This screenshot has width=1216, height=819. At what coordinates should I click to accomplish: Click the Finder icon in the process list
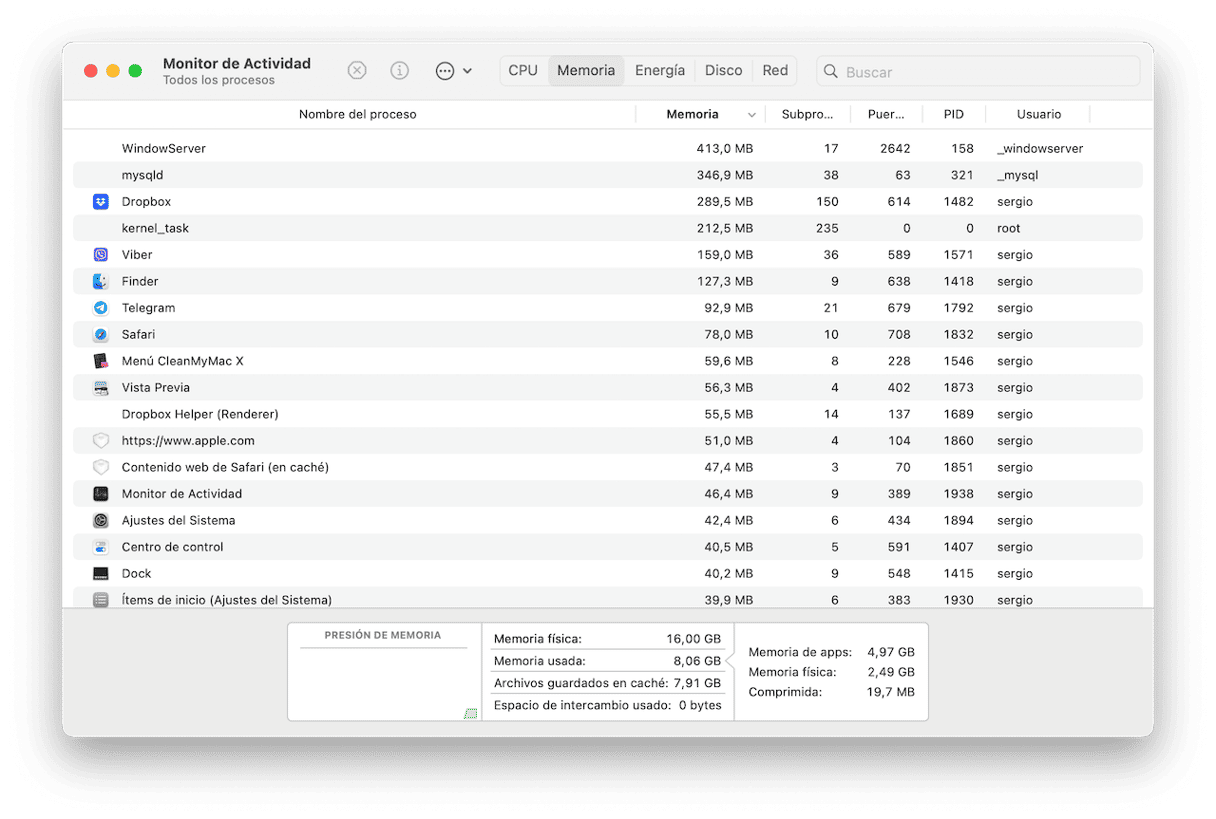tap(100, 282)
